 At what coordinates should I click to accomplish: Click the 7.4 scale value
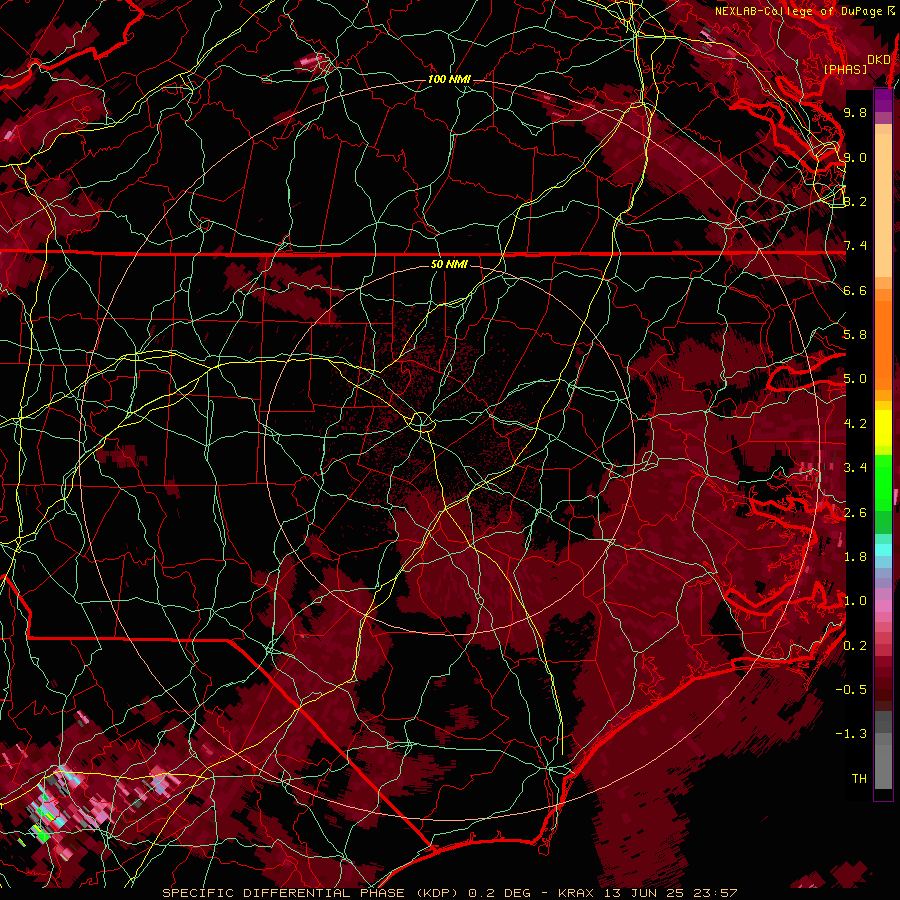[855, 246]
